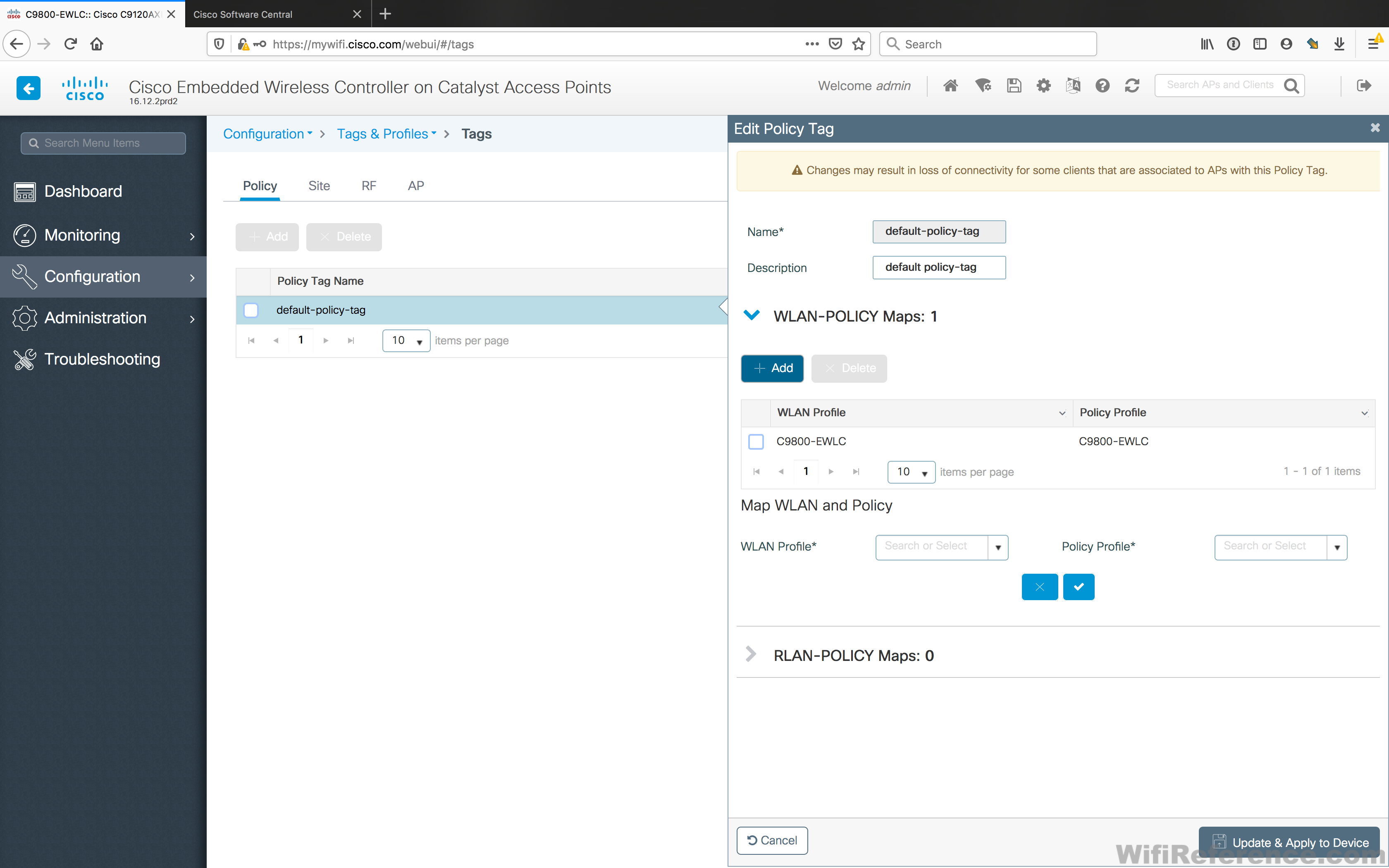Open items per page dropdown in WLAN-POLICY table
This screenshot has width=1389, height=868.
click(912, 472)
